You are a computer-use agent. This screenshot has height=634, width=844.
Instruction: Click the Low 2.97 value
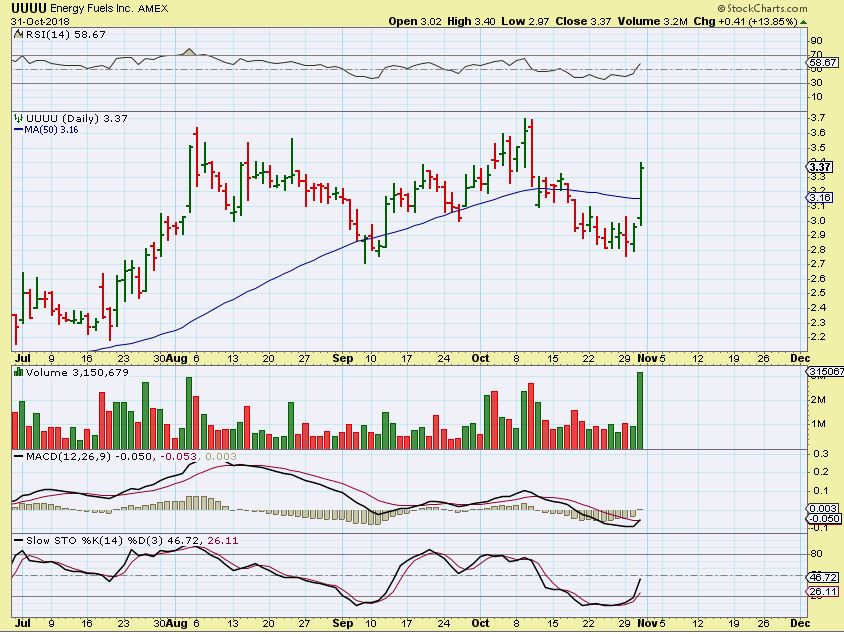click(525, 22)
